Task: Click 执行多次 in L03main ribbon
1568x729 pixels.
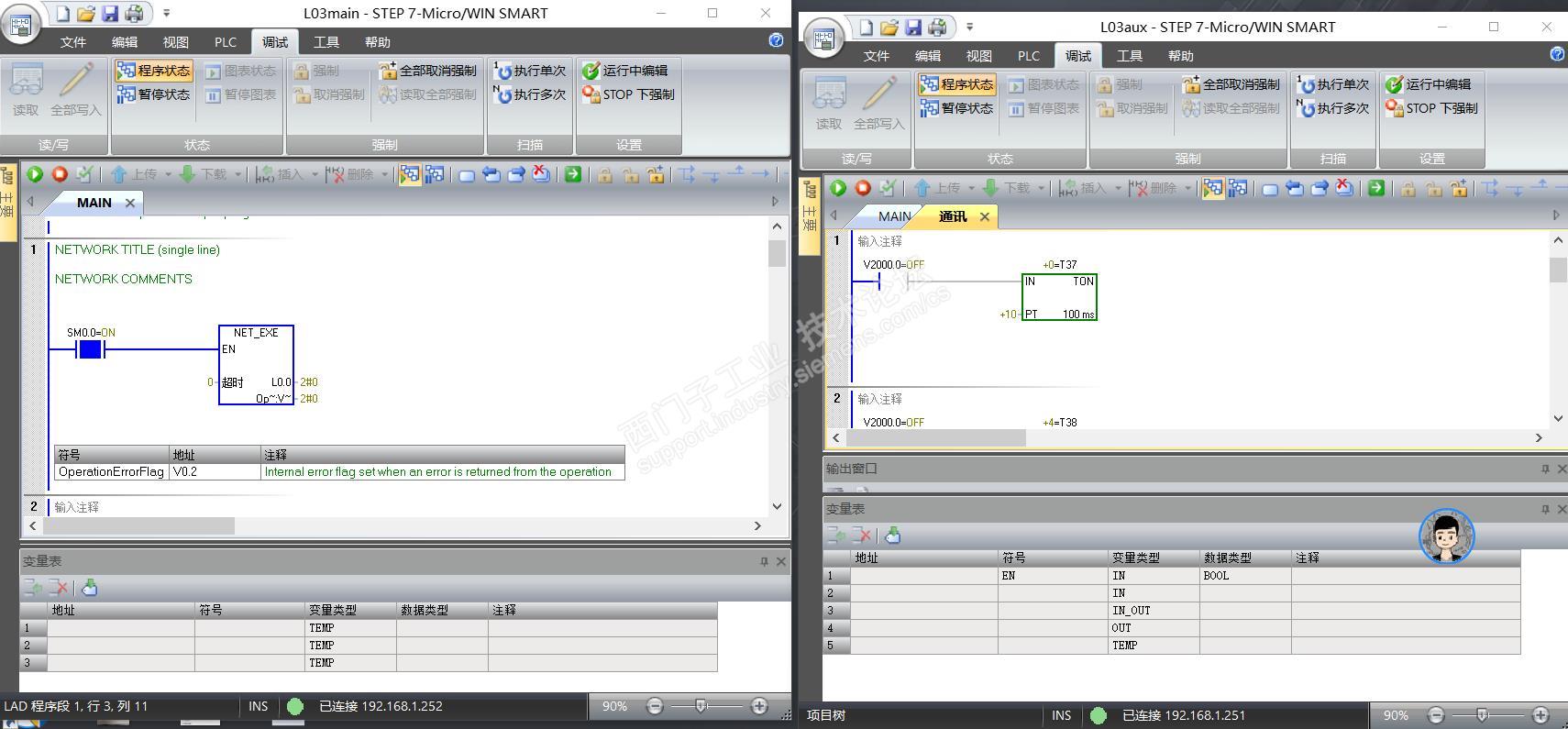Action: pos(530,94)
